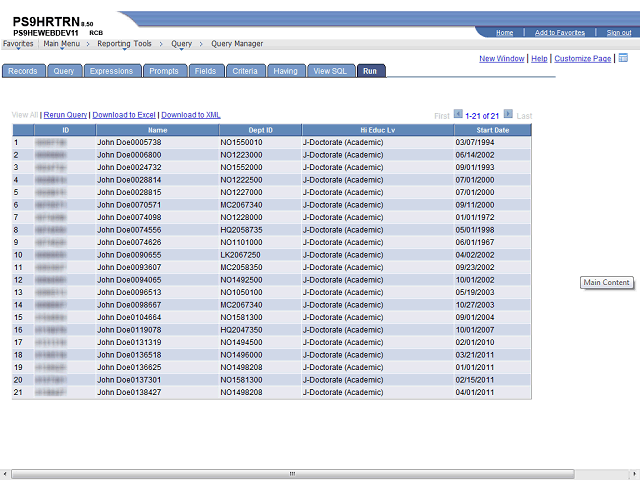Click department cell NO1227000
640x480 pixels.
[241, 192]
